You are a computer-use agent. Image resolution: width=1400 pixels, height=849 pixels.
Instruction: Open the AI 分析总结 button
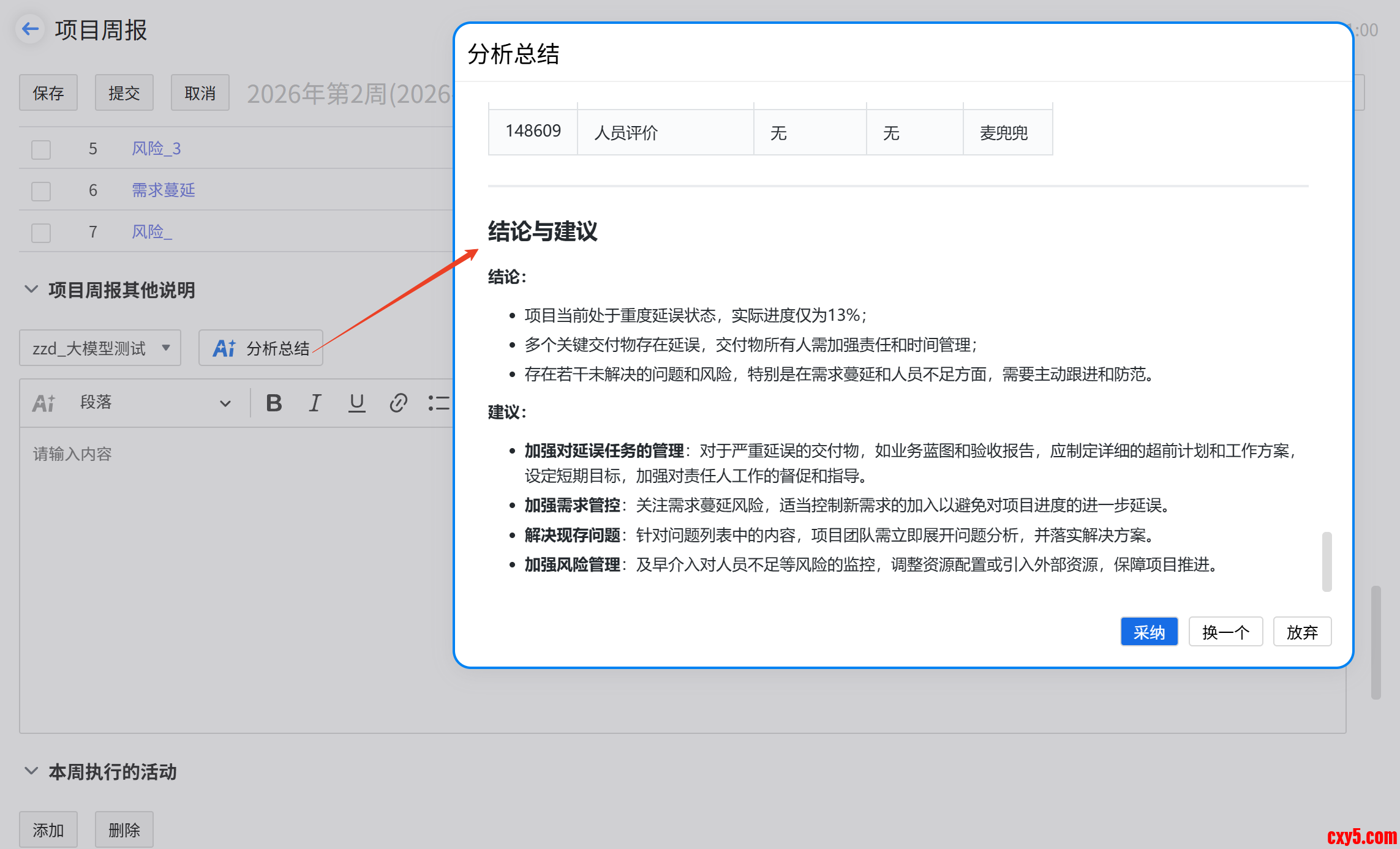[261, 348]
